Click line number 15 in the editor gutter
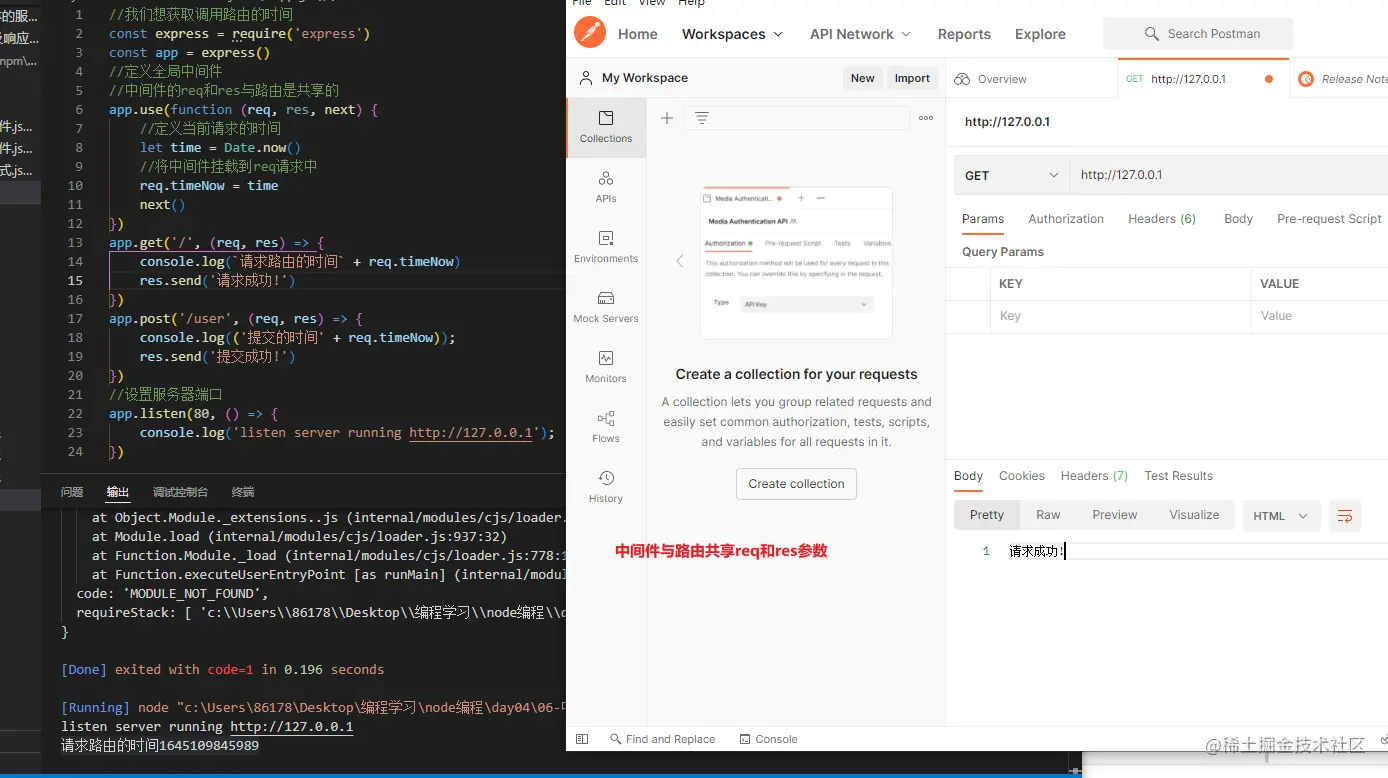This screenshot has width=1388, height=778. coord(75,281)
